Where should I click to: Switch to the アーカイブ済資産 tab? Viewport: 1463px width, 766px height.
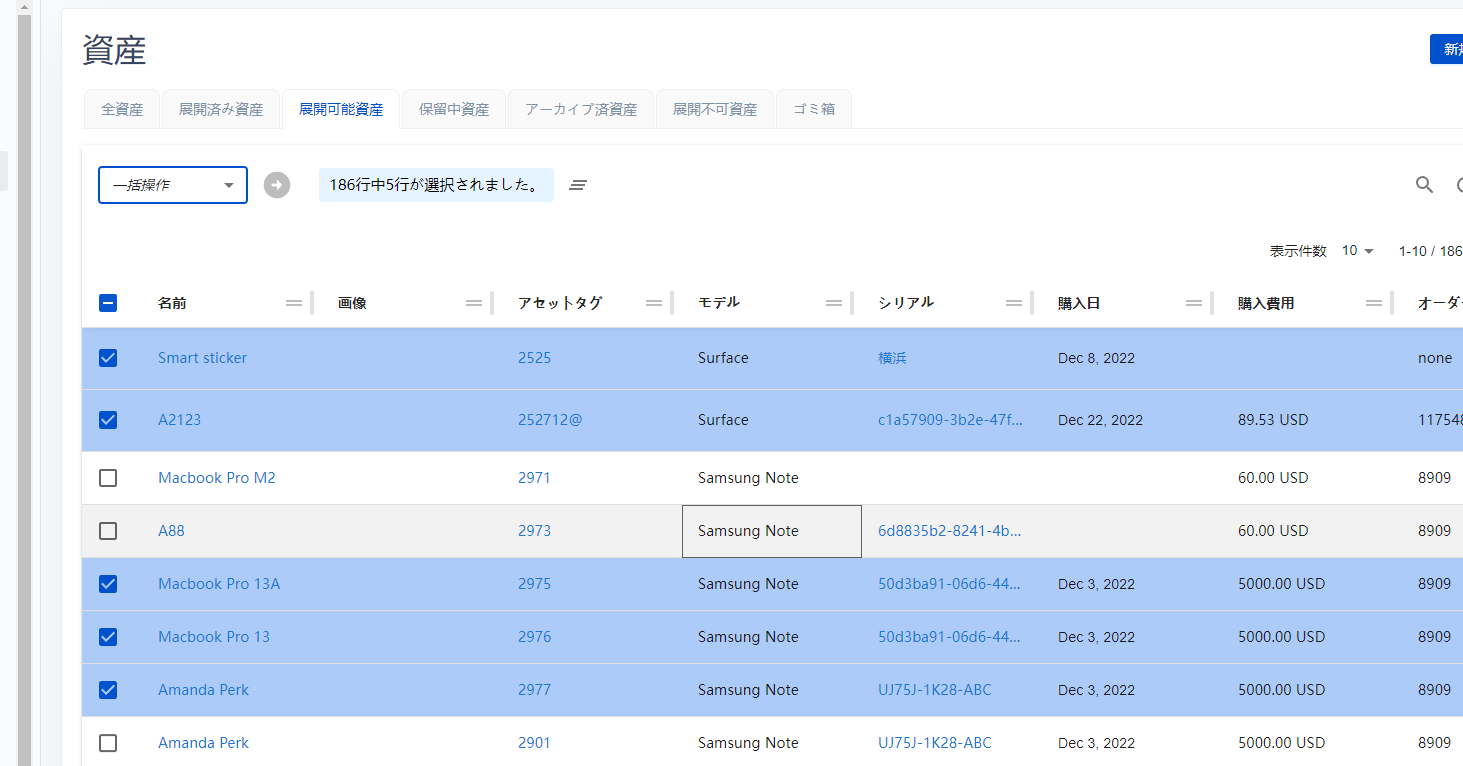pyautogui.click(x=581, y=110)
